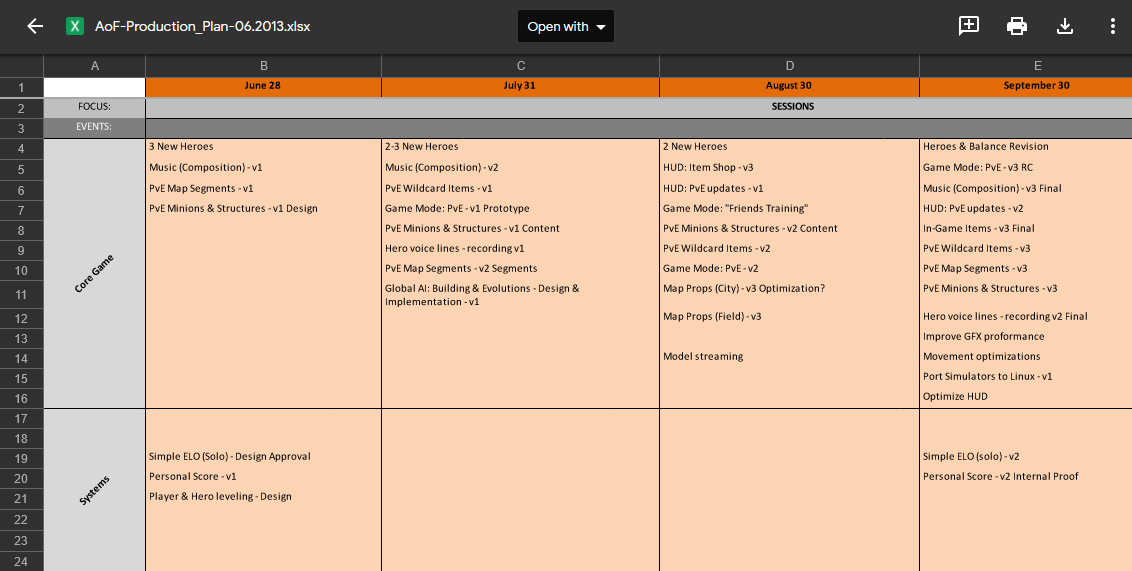The image size is (1132, 571).
Task: Open the three-dot more actions menu
Action: coord(1113,27)
